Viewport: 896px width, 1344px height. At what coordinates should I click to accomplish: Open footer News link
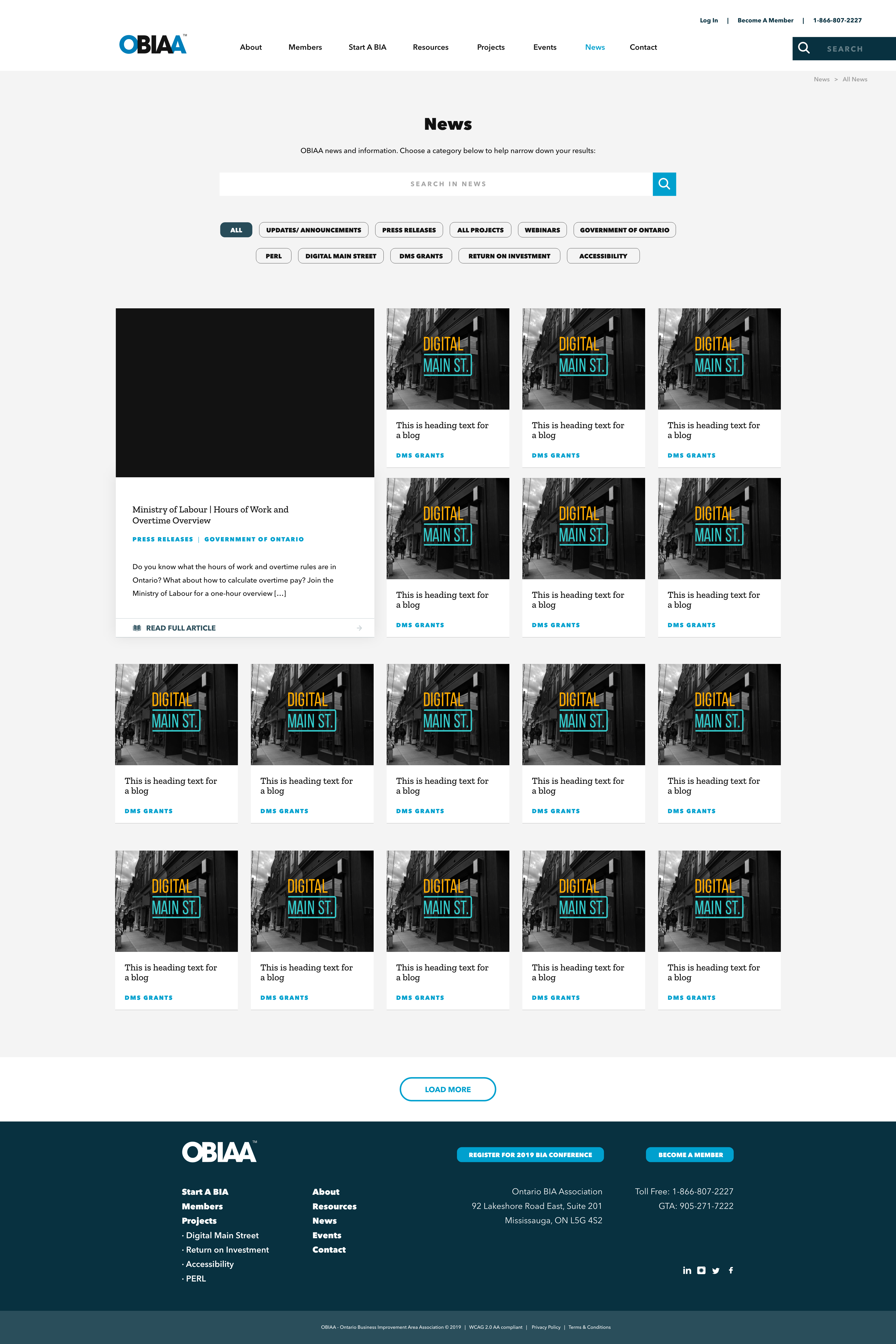325,1221
